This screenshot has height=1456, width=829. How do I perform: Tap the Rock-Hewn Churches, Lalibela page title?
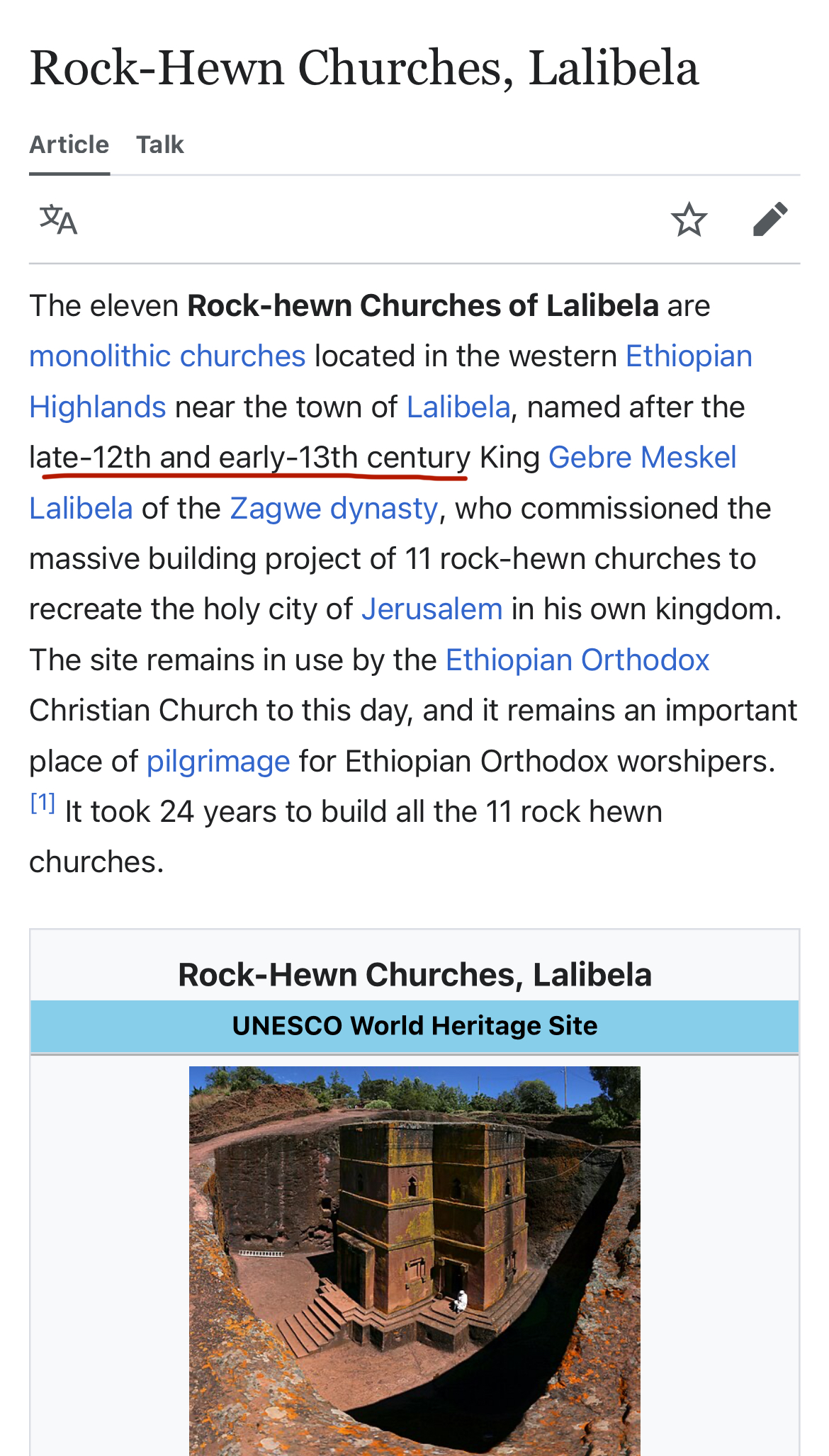(x=364, y=69)
